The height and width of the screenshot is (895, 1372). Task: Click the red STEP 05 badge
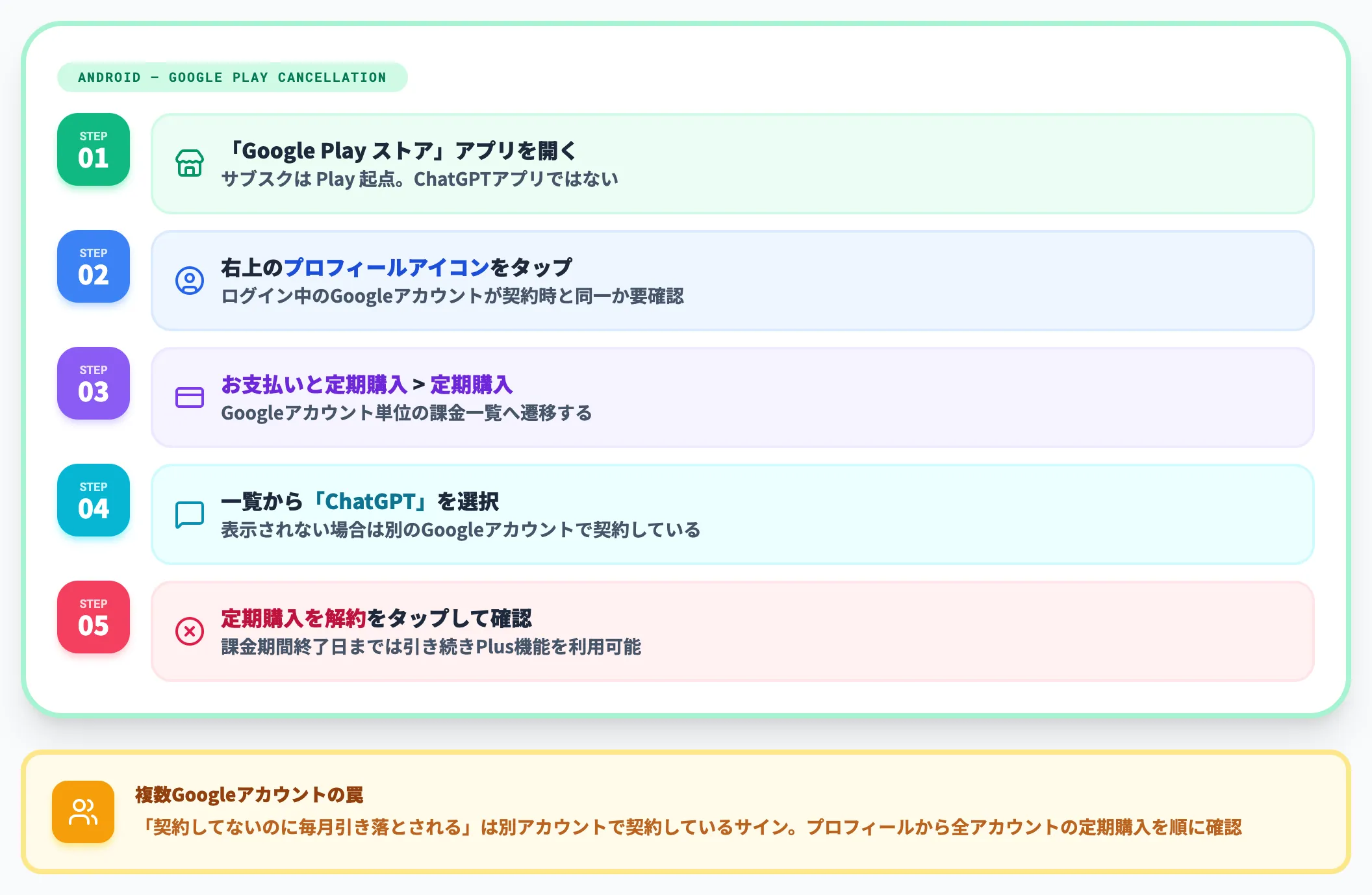pos(94,617)
